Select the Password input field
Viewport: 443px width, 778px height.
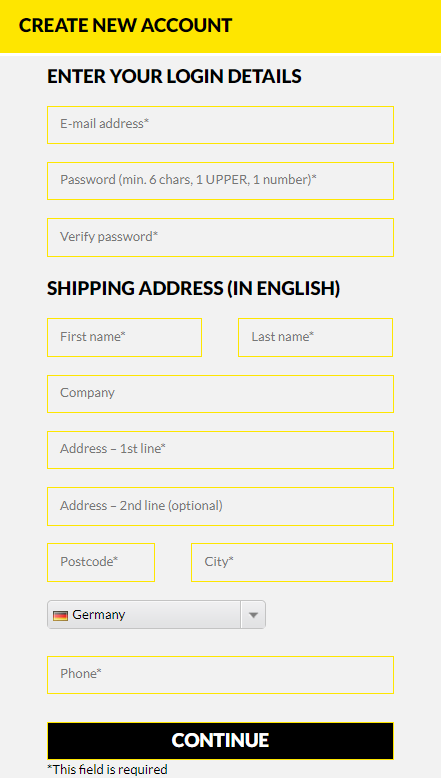click(221, 181)
